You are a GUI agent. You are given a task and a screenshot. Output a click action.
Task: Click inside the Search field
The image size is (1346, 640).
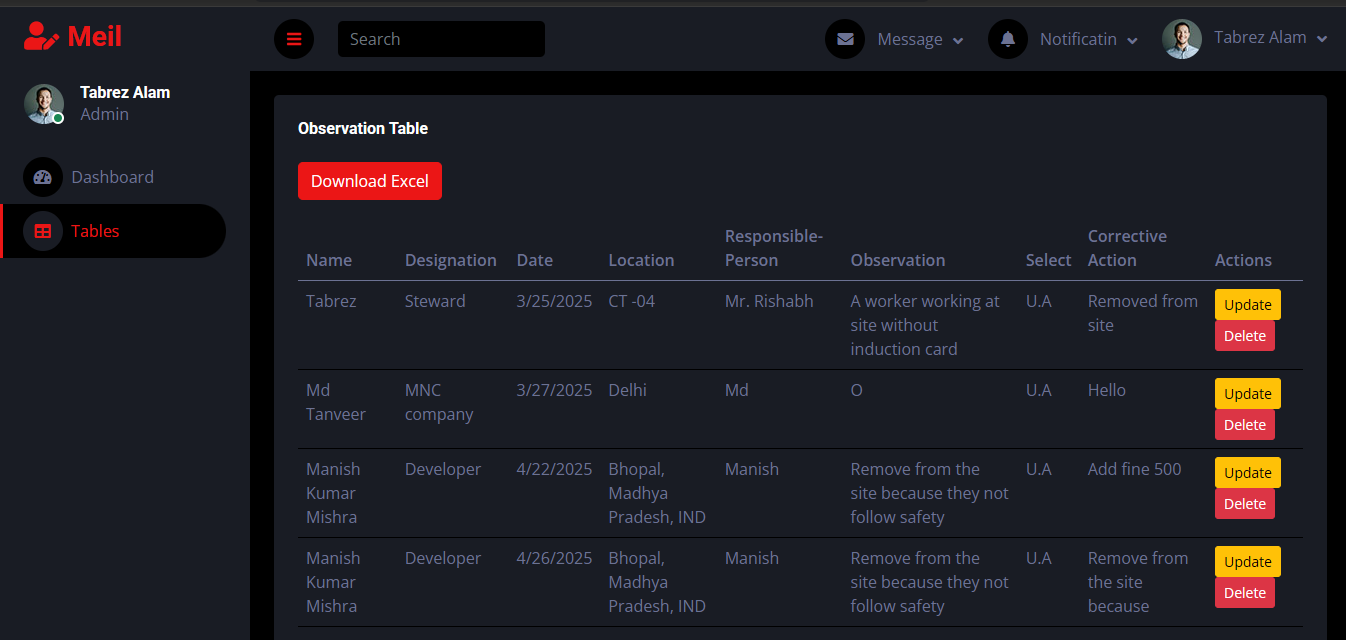440,39
